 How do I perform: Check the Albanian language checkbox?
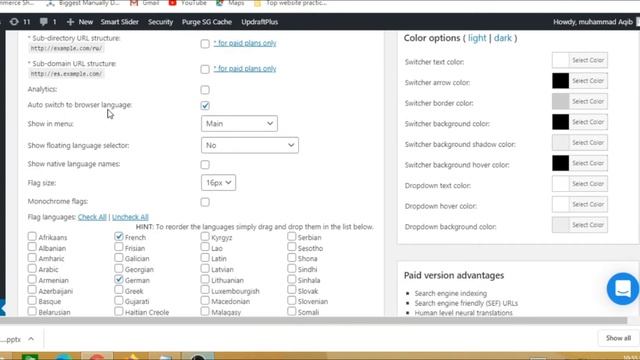[x=32, y=247]
